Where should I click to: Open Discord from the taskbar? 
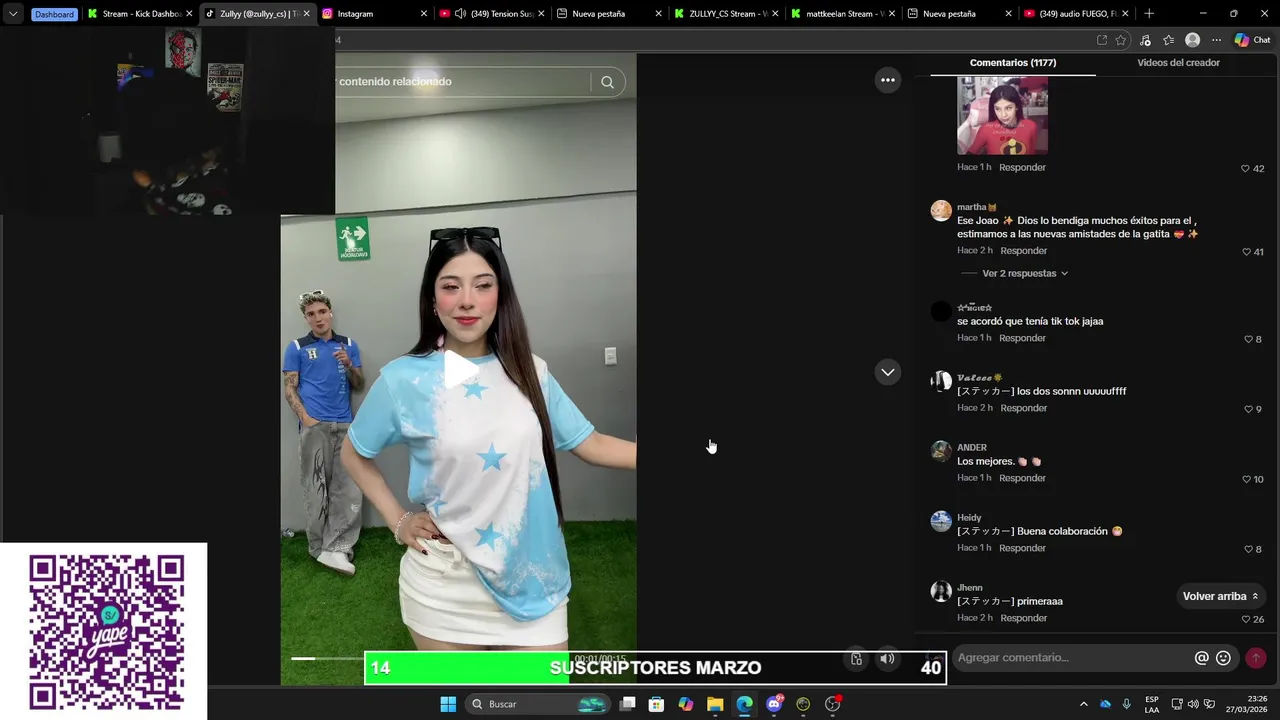click(x=774, y=704)
